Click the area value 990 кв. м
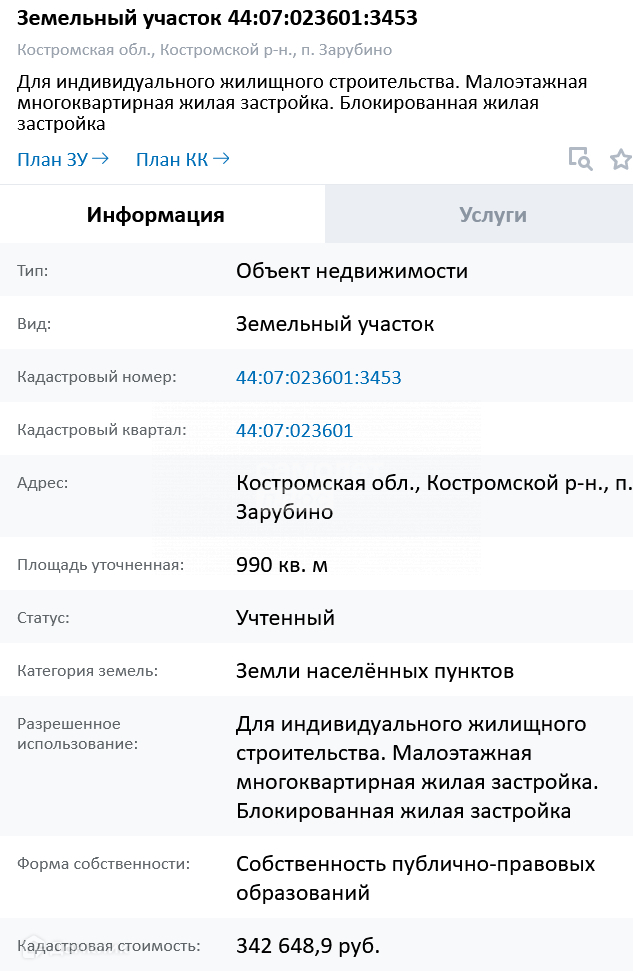 pos(281,565)
